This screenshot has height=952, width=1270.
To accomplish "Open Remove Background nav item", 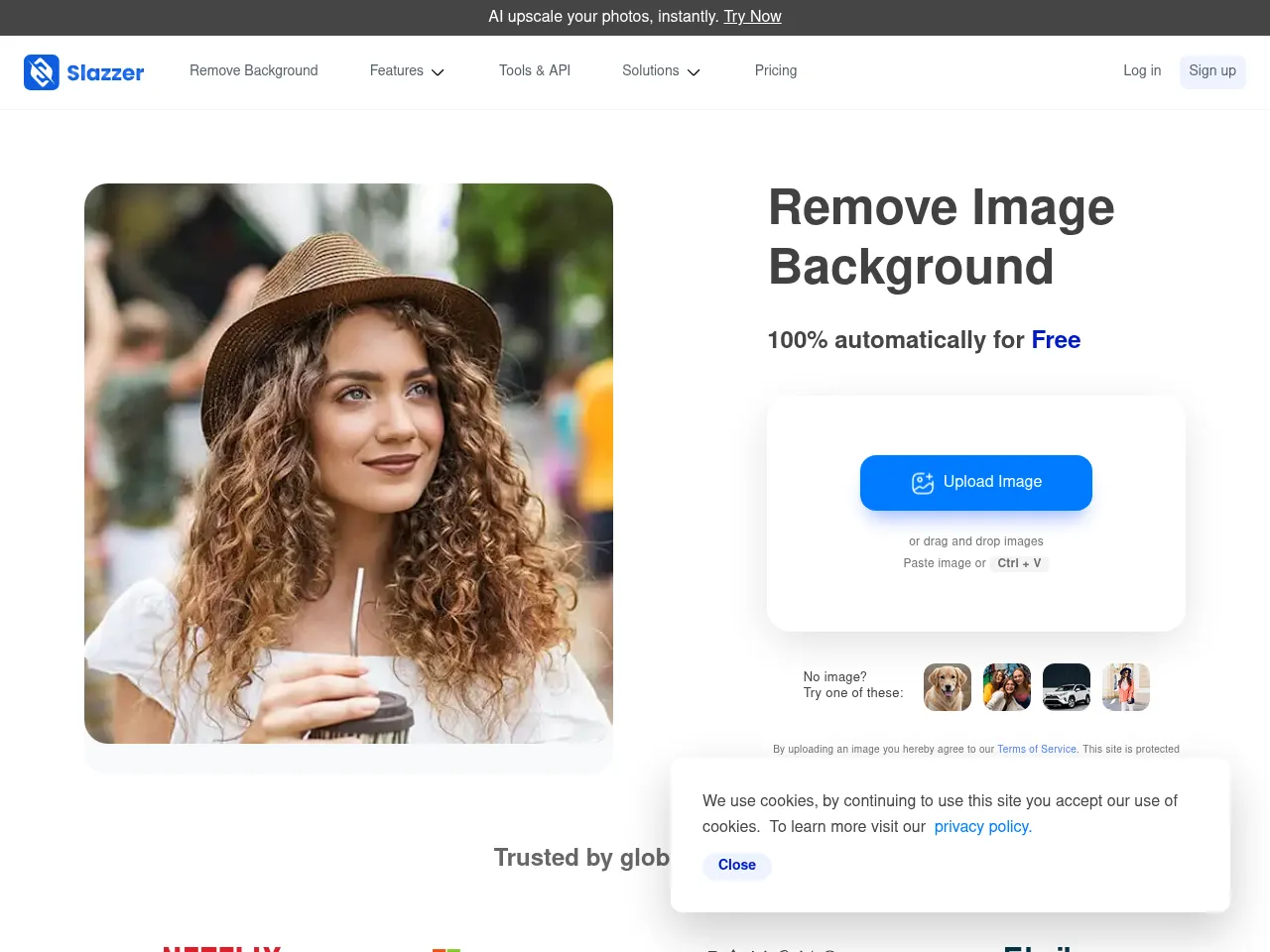I will [254, 70].
